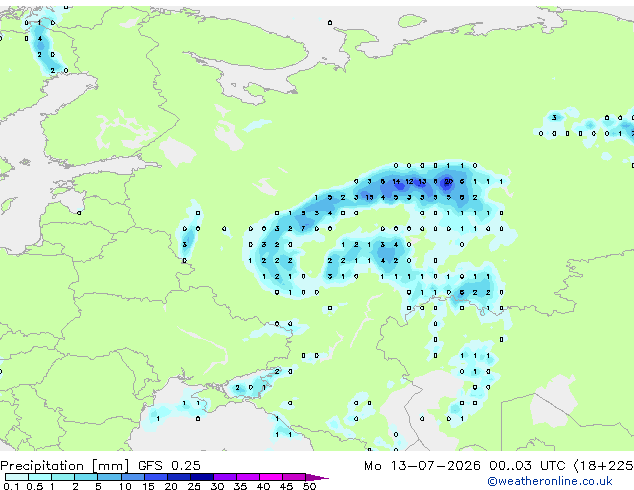Click the '0.1' legend scale label

(x=11, y=486)
